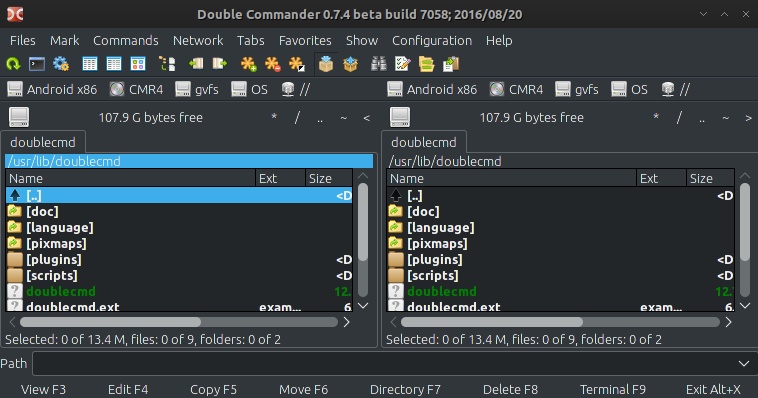Screen dimensions: 758x398
Task: Click the Copy F5 button
Action: click(213, 389)
